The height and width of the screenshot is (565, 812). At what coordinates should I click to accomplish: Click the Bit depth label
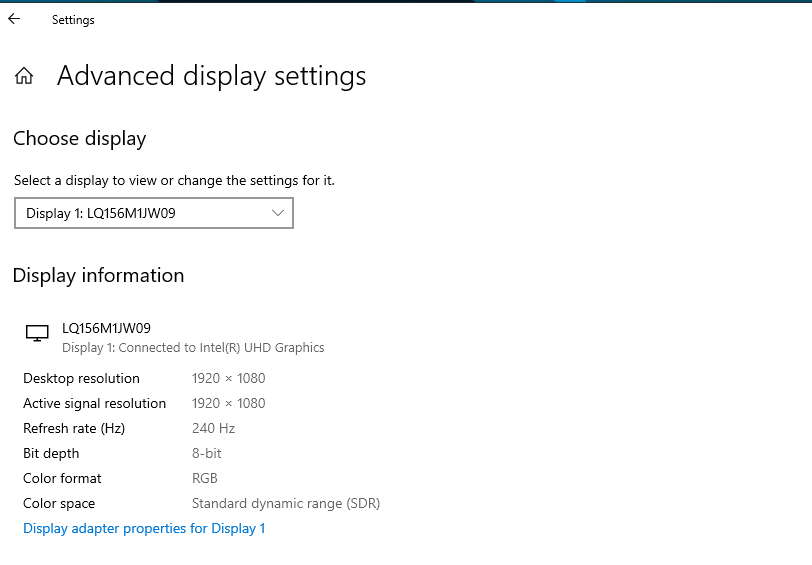51,453
